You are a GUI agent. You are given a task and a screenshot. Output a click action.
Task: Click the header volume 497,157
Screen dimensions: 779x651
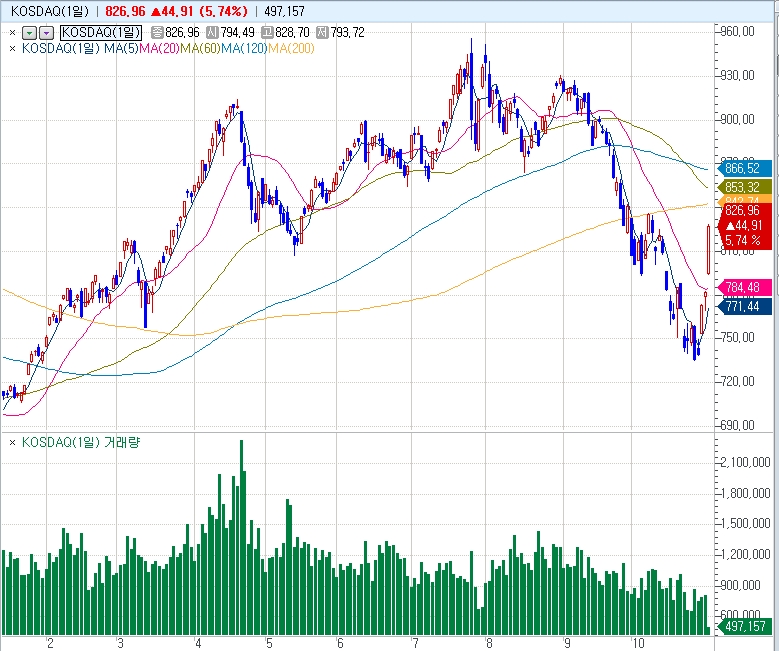pyautogui.click(x=284, y=11)
